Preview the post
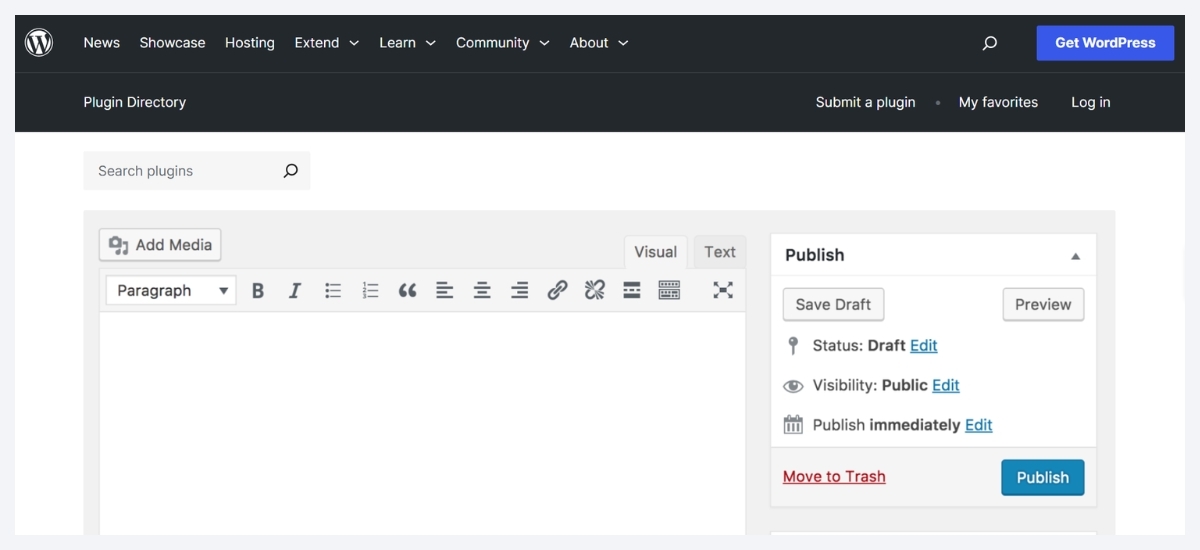The height and width of the screenshot is (550, 1200). pos(1043,305)
